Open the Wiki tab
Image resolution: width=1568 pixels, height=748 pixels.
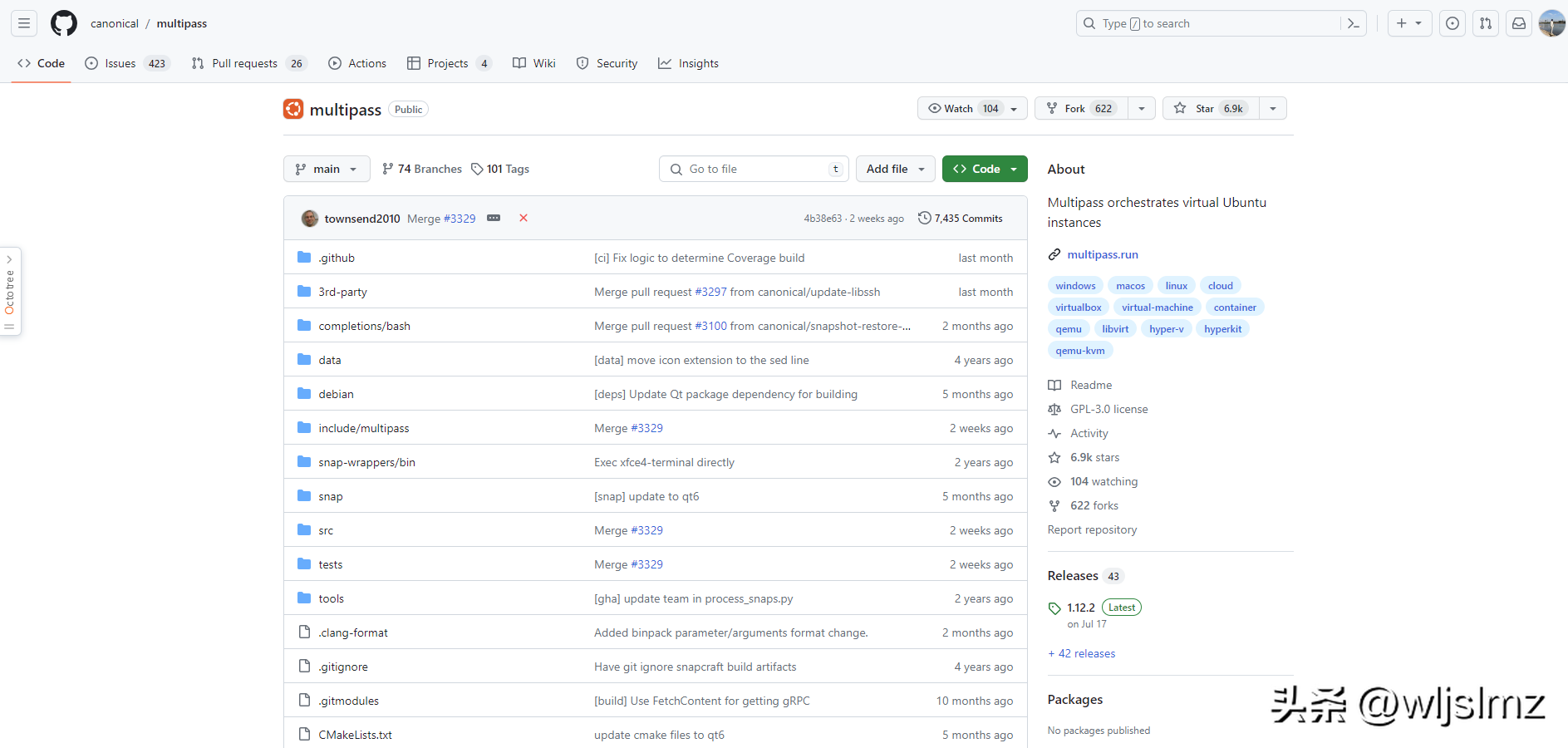[534, 63]
